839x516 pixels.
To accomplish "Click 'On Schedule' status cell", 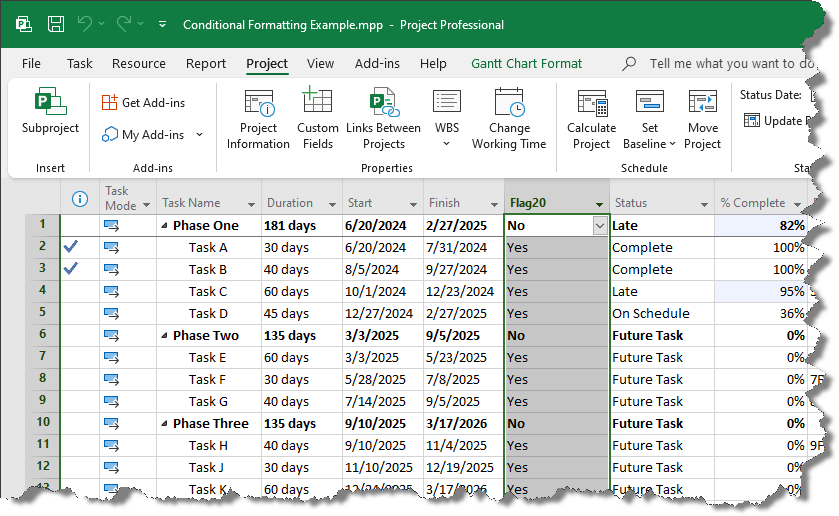I will pos(661,314).
